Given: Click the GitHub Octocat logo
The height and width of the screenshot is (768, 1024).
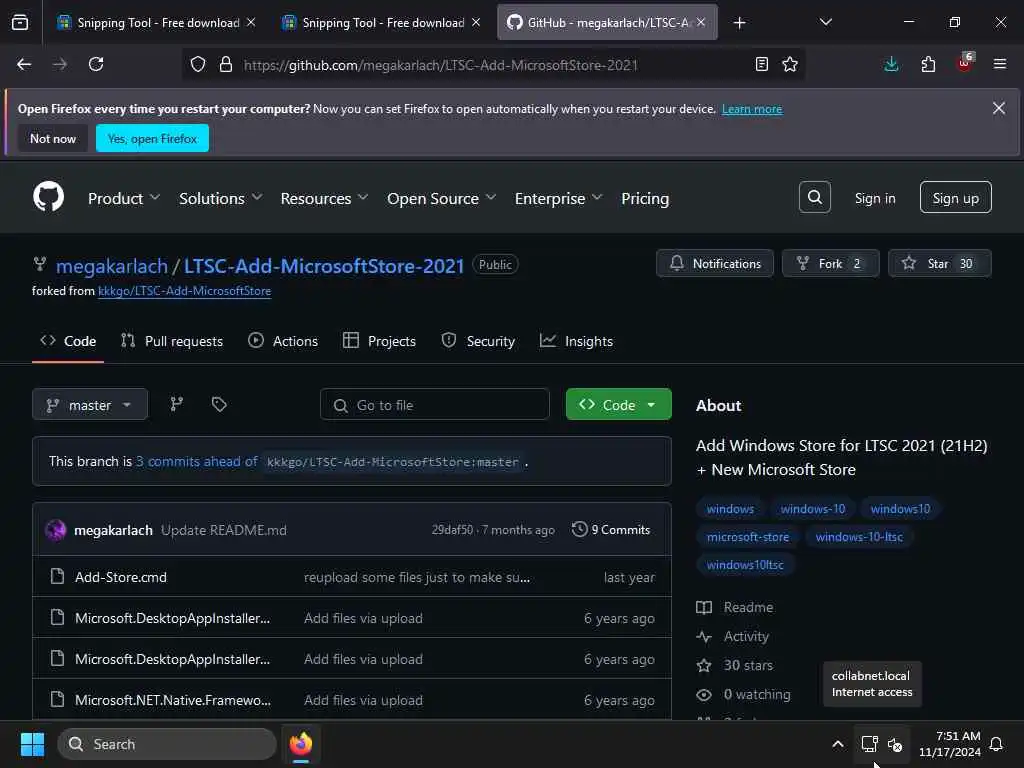Looking at the screenshot, I should pos(49,197).
